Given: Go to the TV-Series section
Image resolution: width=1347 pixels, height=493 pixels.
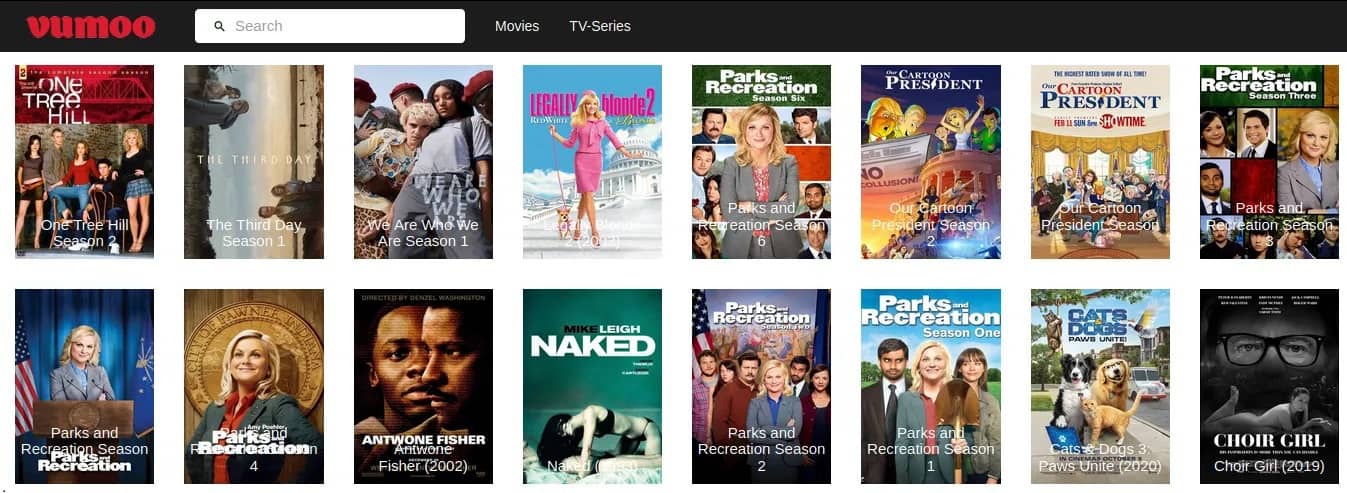Looking at the screenshot, I should (x=600, y=26).
